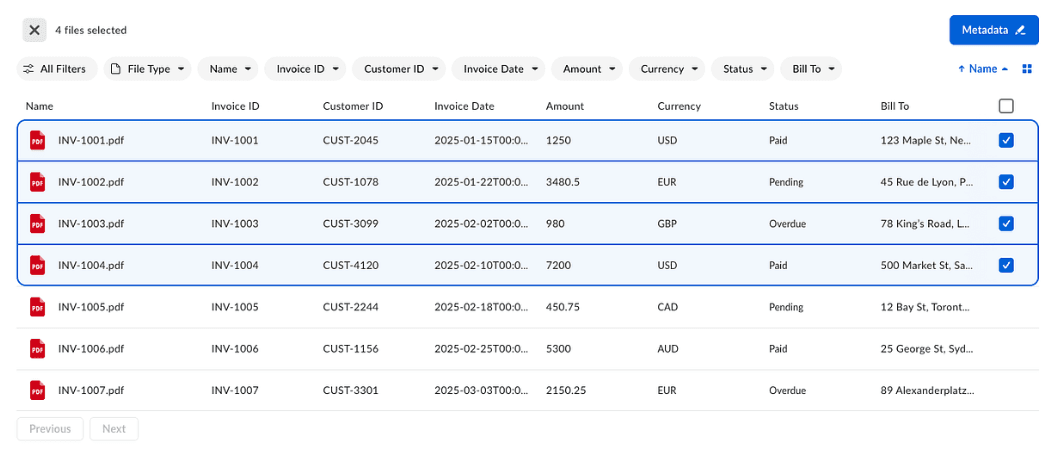
Task: Click the PDF icon for INV-1006.pdf
Action: click(x=38, y=349)
